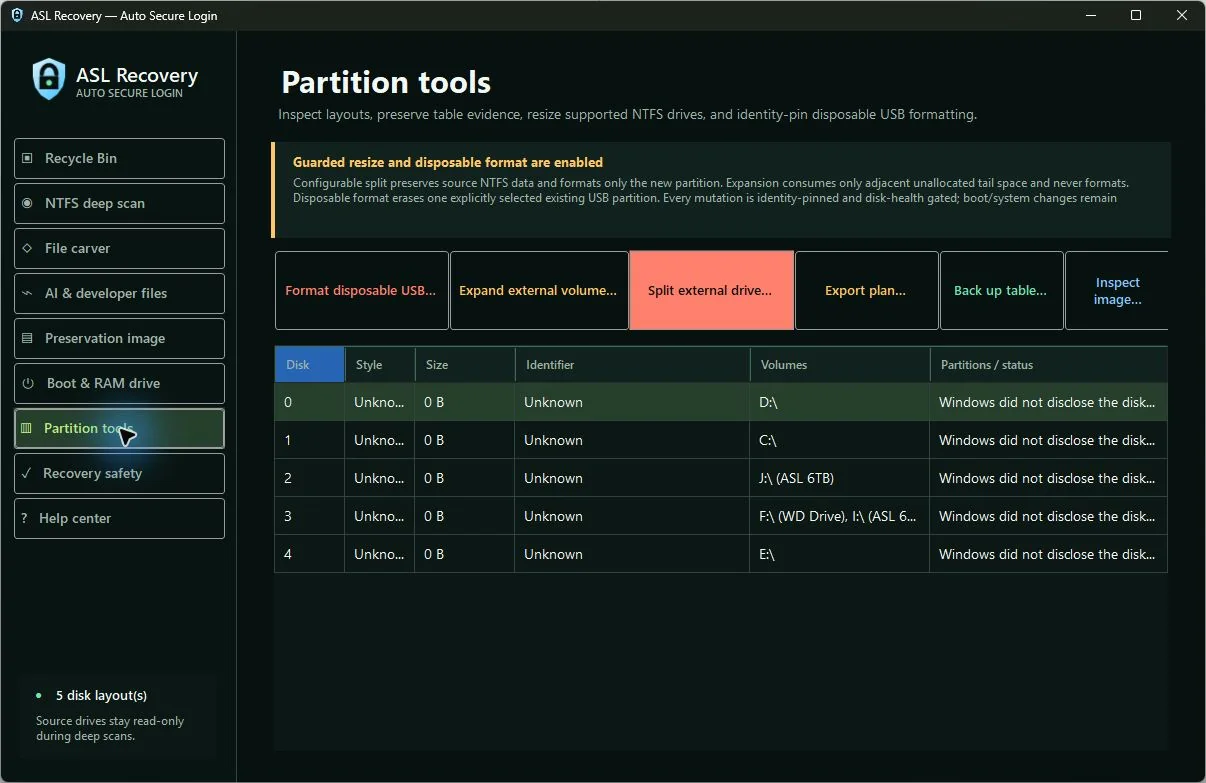Click the 5 disk layout(s) status text
This screenshot has height=783, width=1206.
tap(101, 695)
